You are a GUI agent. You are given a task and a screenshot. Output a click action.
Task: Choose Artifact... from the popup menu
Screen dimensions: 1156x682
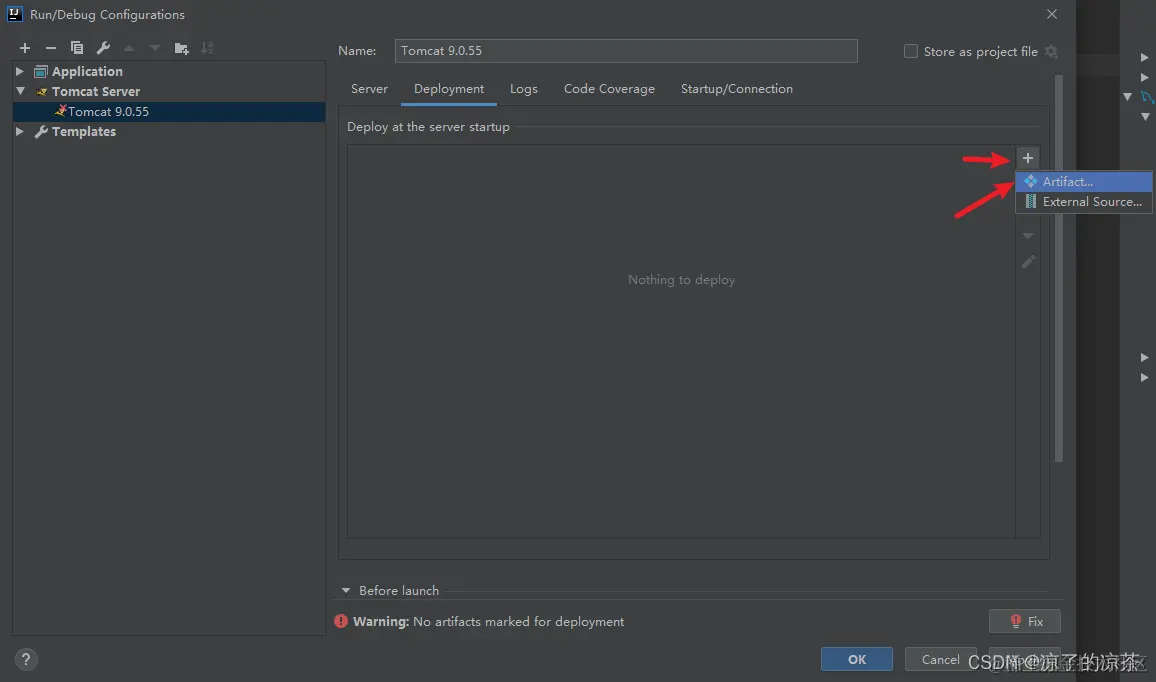coord(1084,181)
